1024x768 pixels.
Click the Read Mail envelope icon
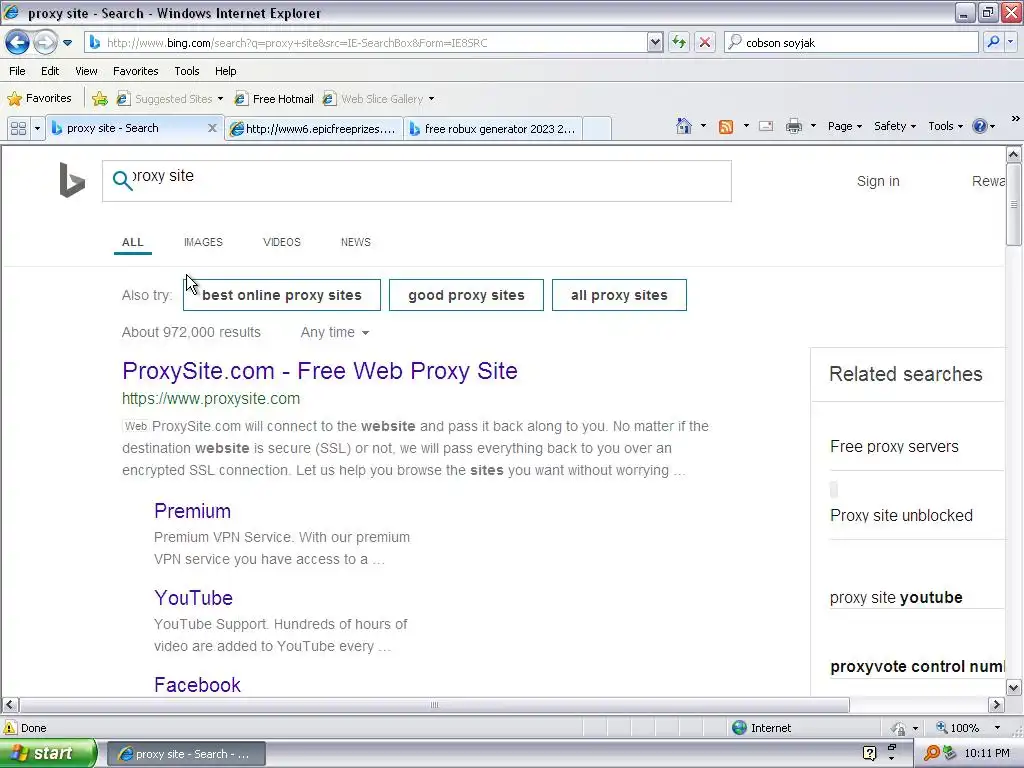[766, 126]
